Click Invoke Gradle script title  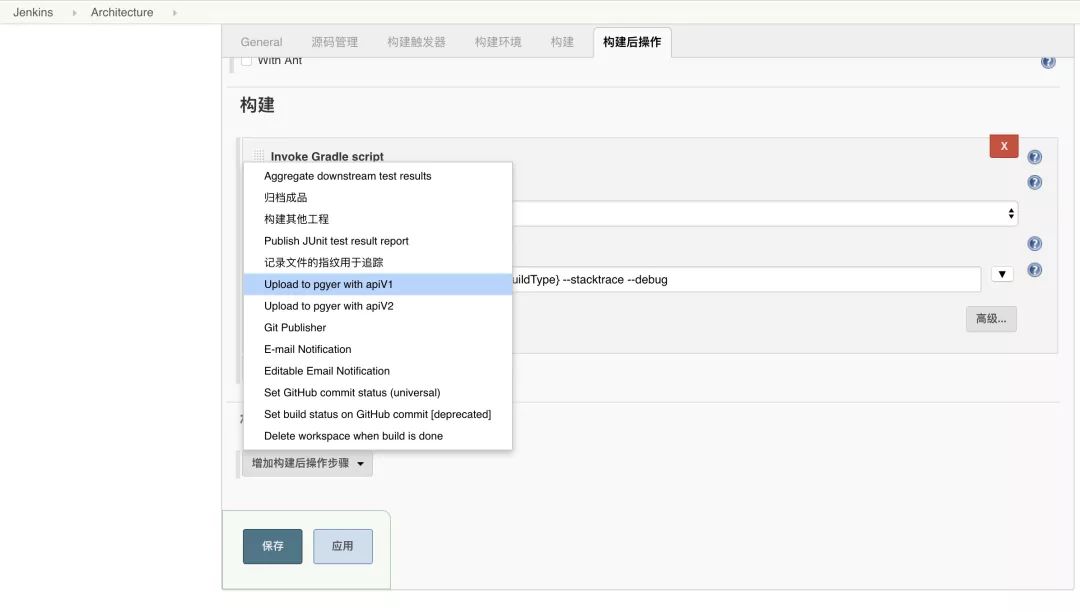click(x=327, y=156)
